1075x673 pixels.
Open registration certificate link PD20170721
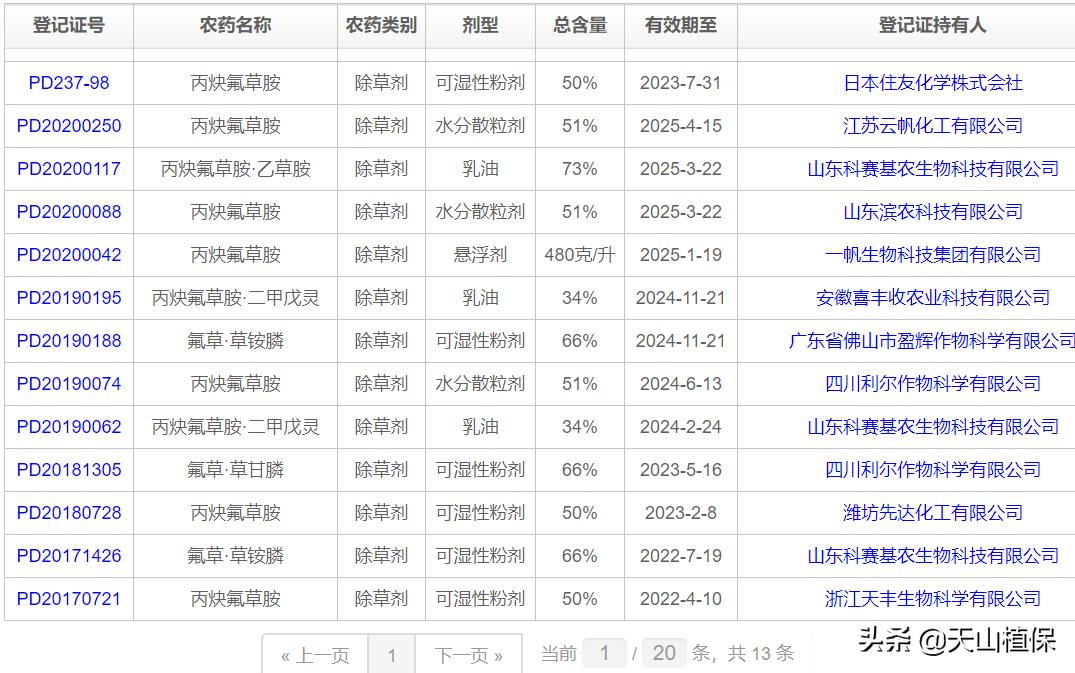point(66,598)
